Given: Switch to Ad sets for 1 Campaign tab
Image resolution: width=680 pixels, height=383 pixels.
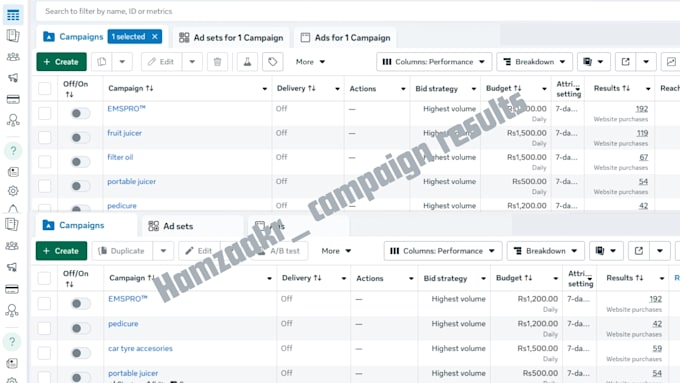Looking at the screenshot, I should pos(231,38).
